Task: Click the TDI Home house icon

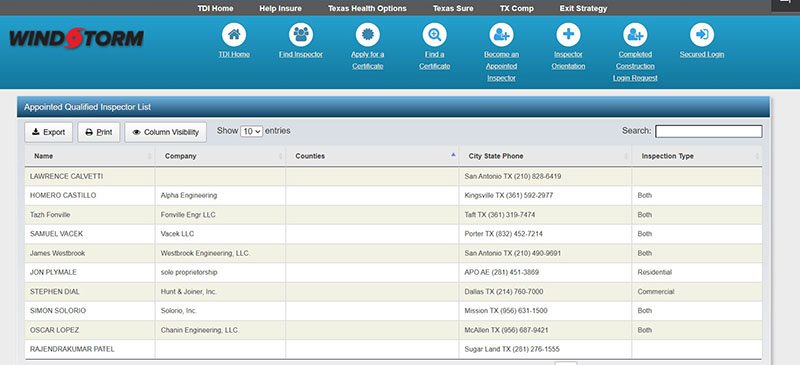Action: tap(234, 35)
